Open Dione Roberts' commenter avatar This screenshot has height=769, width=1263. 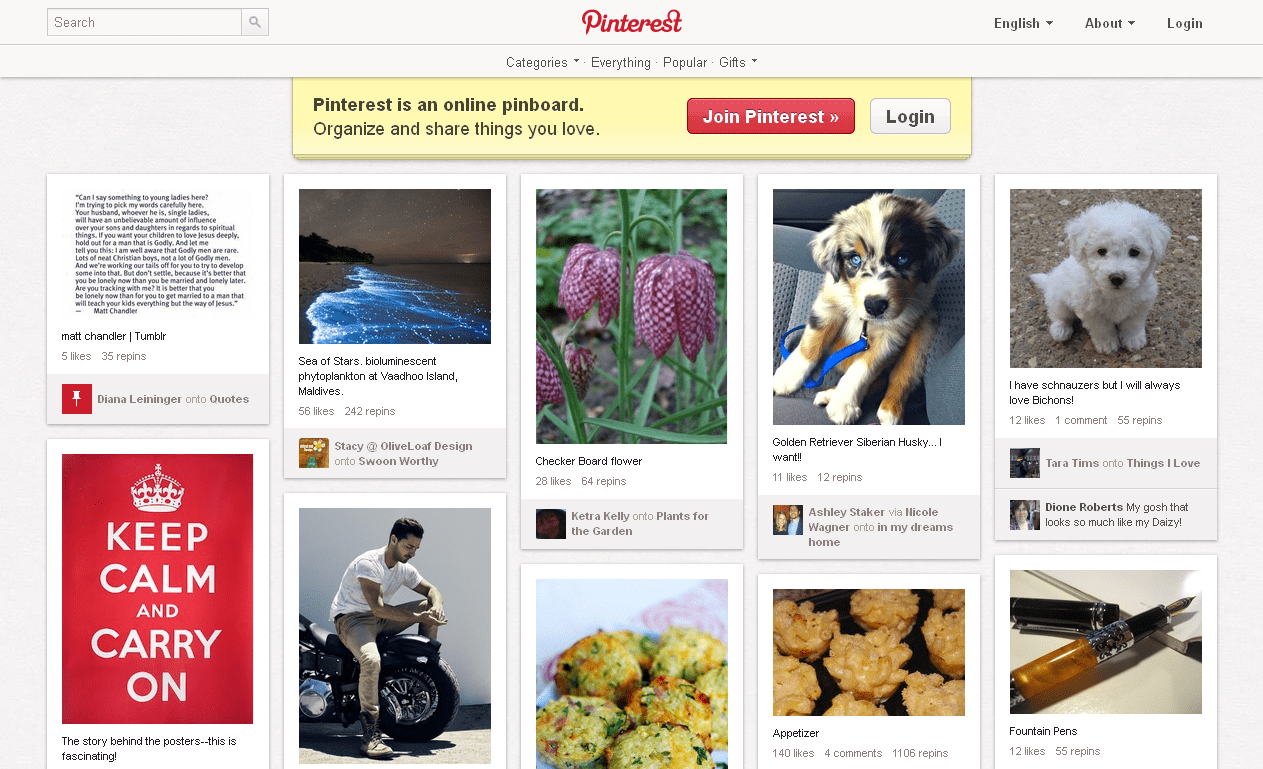click(1025, 514)
